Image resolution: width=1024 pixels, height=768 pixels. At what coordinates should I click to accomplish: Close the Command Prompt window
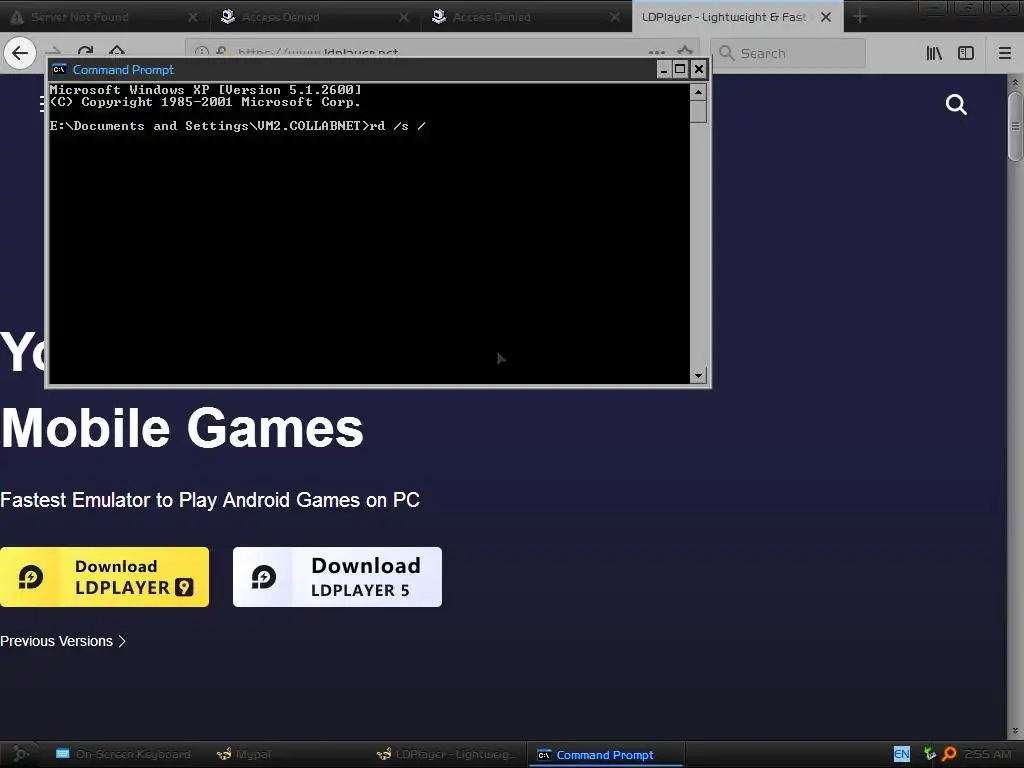coord(699,69)
